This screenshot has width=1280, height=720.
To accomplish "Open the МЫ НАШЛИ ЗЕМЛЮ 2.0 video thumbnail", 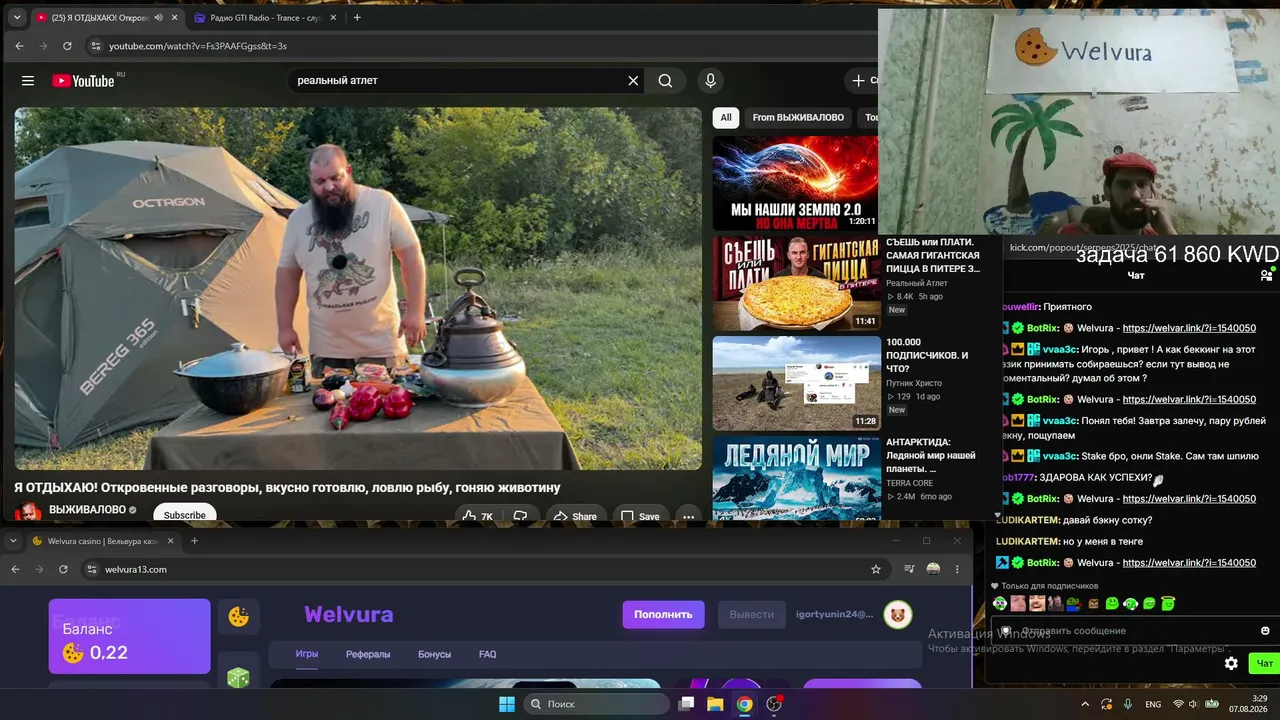I will click(796, 183).
